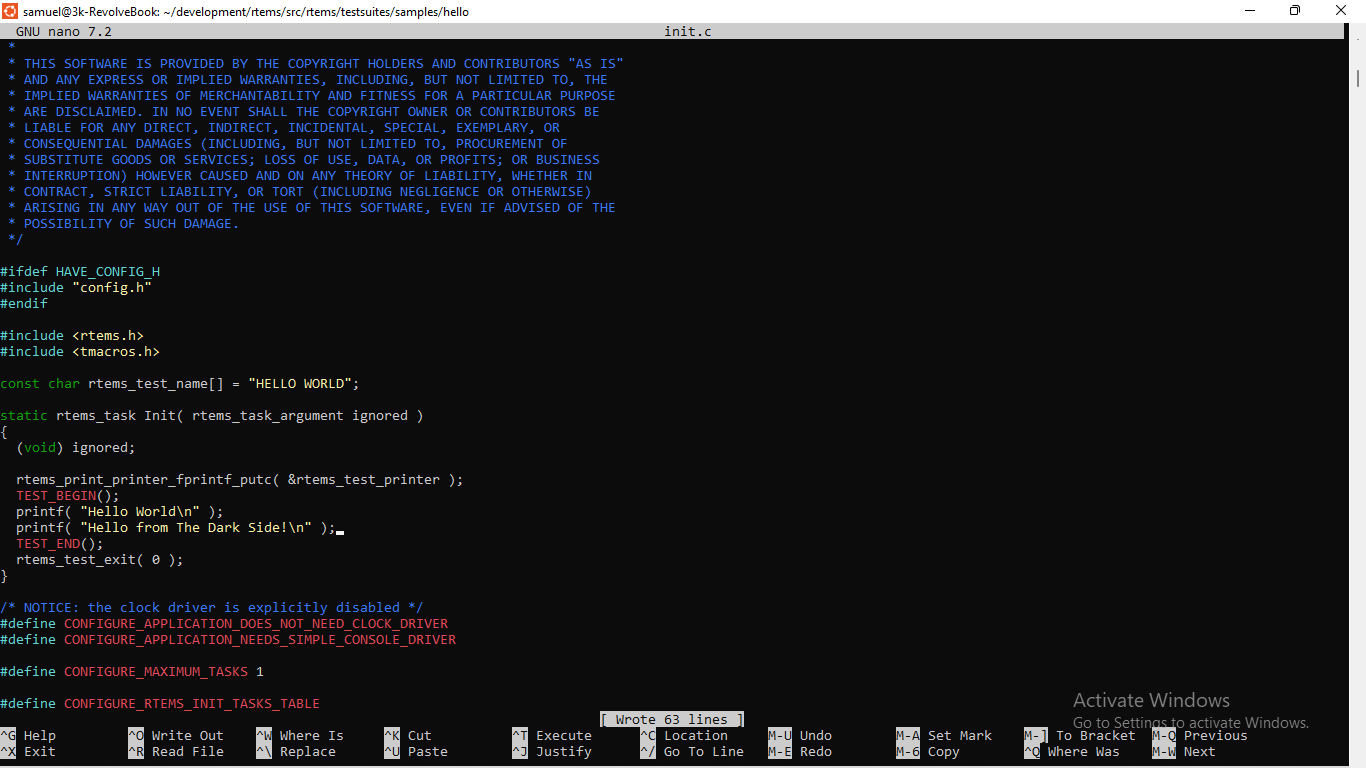Click the ^/ Go To Line shortcut
The width and height of the screenshot is (1366, 768).
click(692, 751)
